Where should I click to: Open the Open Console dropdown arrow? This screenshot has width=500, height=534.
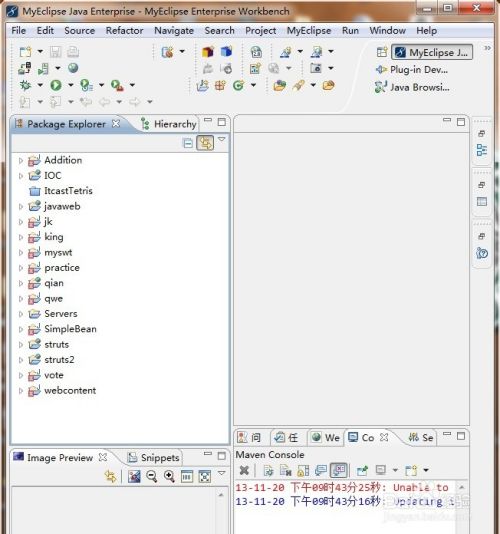click(426, 470)
